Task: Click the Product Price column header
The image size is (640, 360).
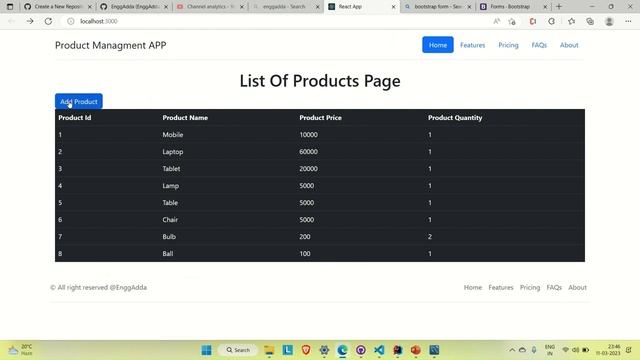Action: click(320, 118)
